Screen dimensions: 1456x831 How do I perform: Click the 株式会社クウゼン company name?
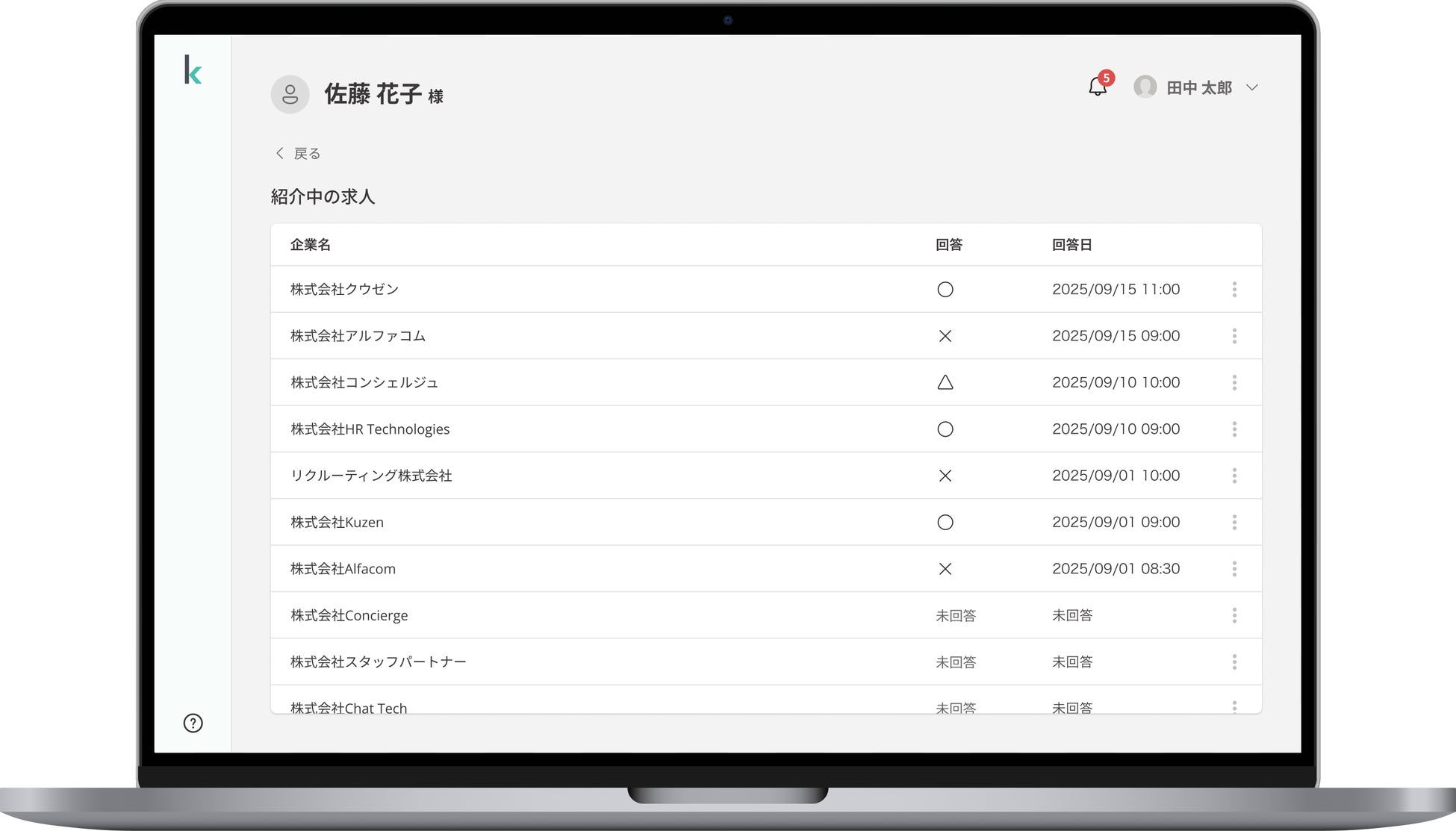(344, 290)
